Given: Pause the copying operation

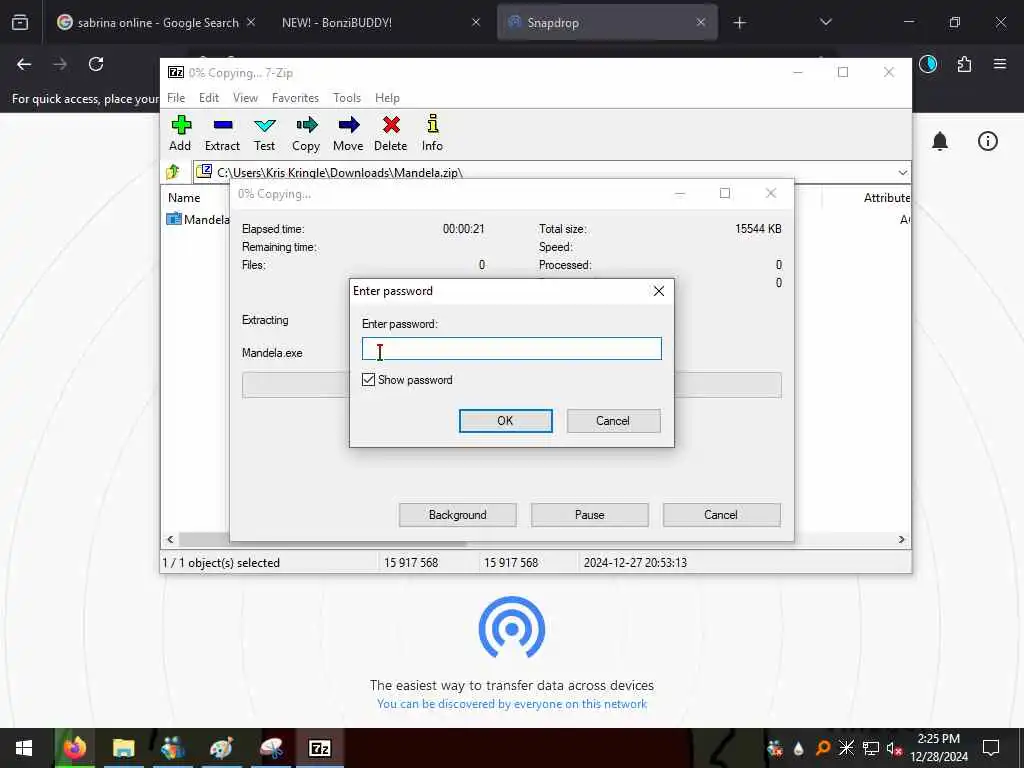Looking at the screenshot, I should pyautogui.click(x=589, y=515).
